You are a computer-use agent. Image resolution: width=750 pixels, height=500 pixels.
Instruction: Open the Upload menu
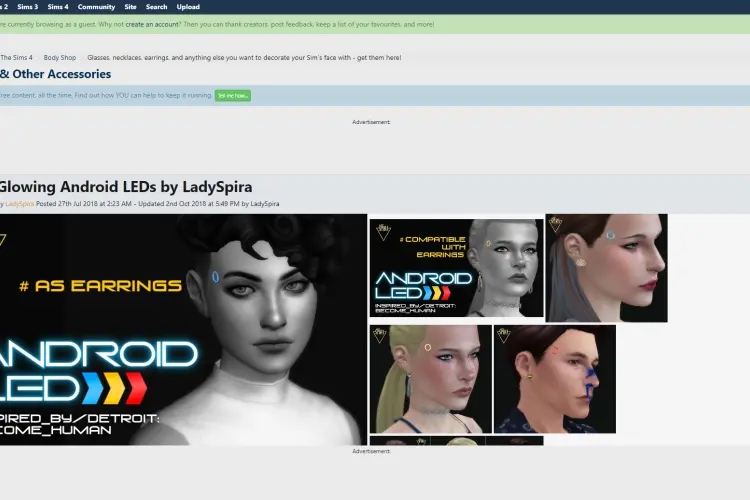[188, 7]
